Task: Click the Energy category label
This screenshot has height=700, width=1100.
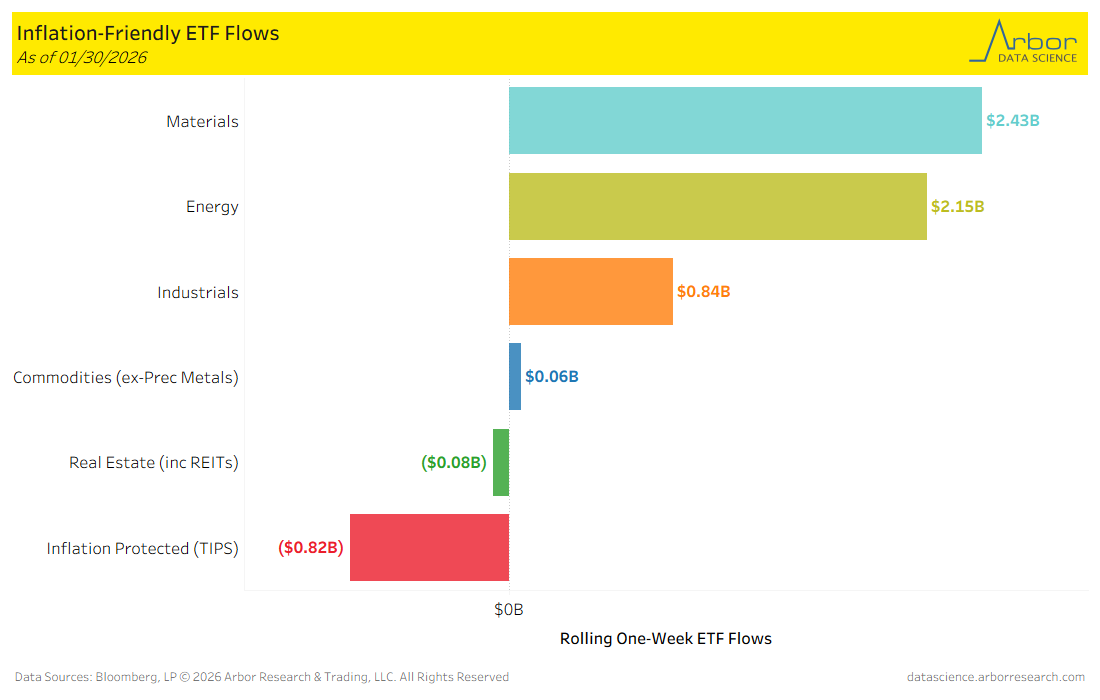Action: click(212, 207)
